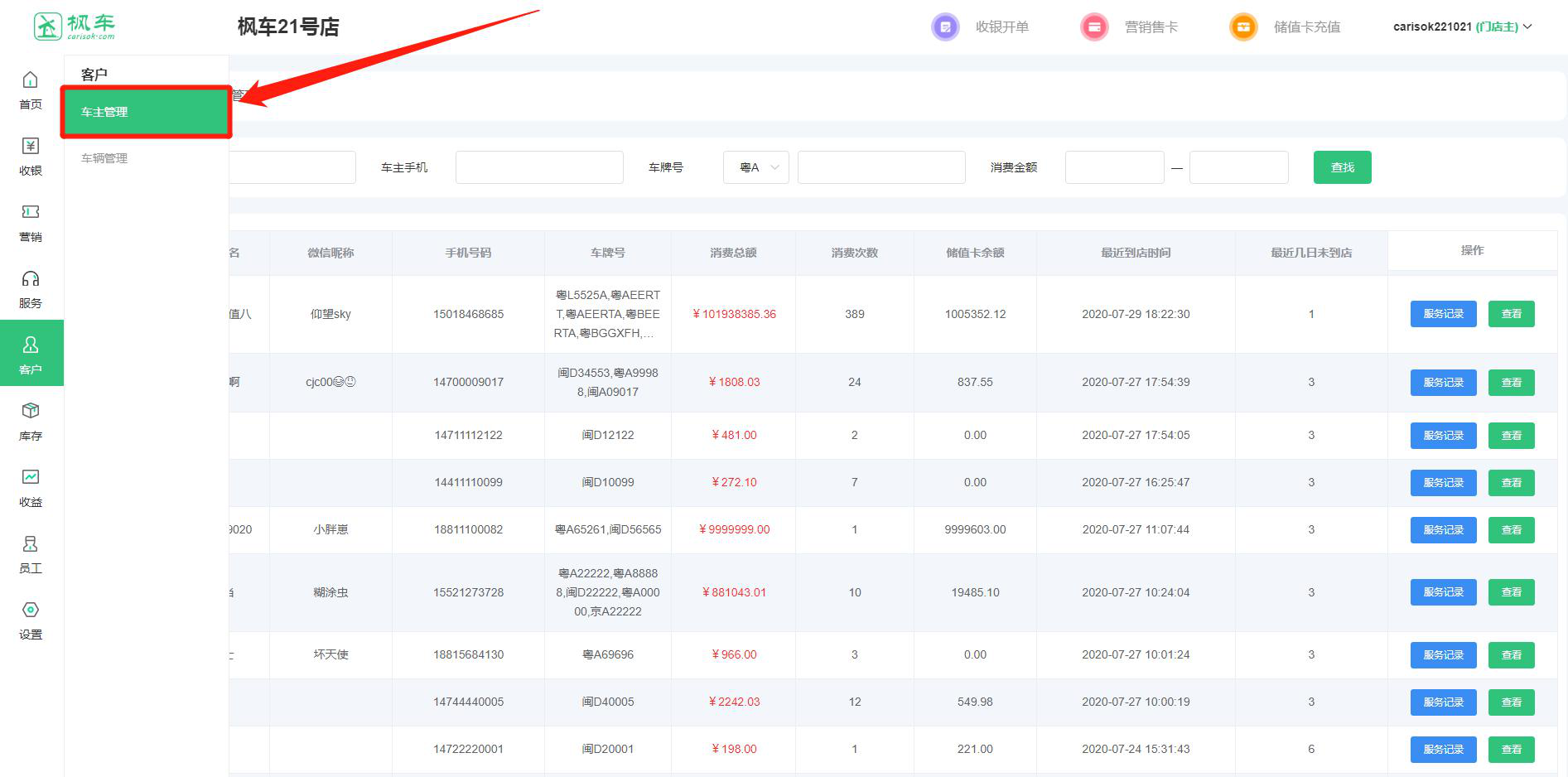Viewport: 1568px width, 777px height.
Task: Click the amount ¥101938385.36
Action: 734,314
